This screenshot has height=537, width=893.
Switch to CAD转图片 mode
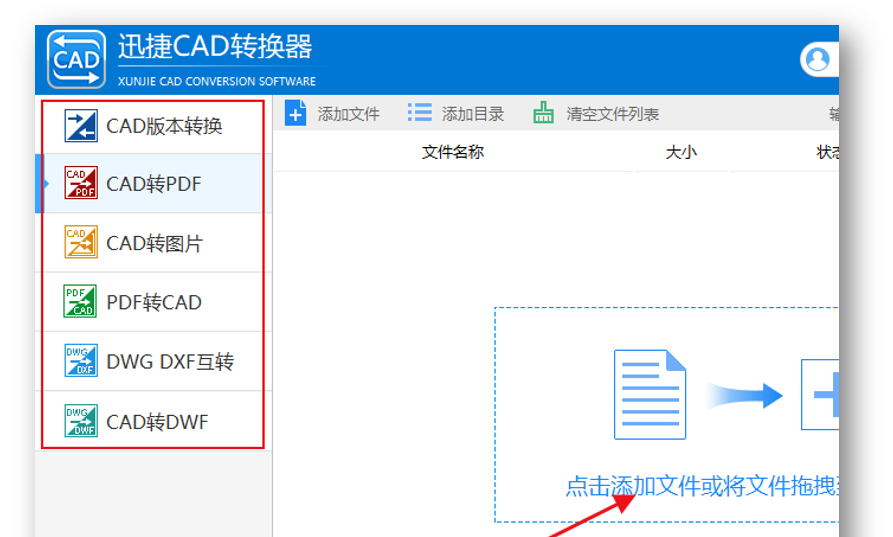(153, 243)
